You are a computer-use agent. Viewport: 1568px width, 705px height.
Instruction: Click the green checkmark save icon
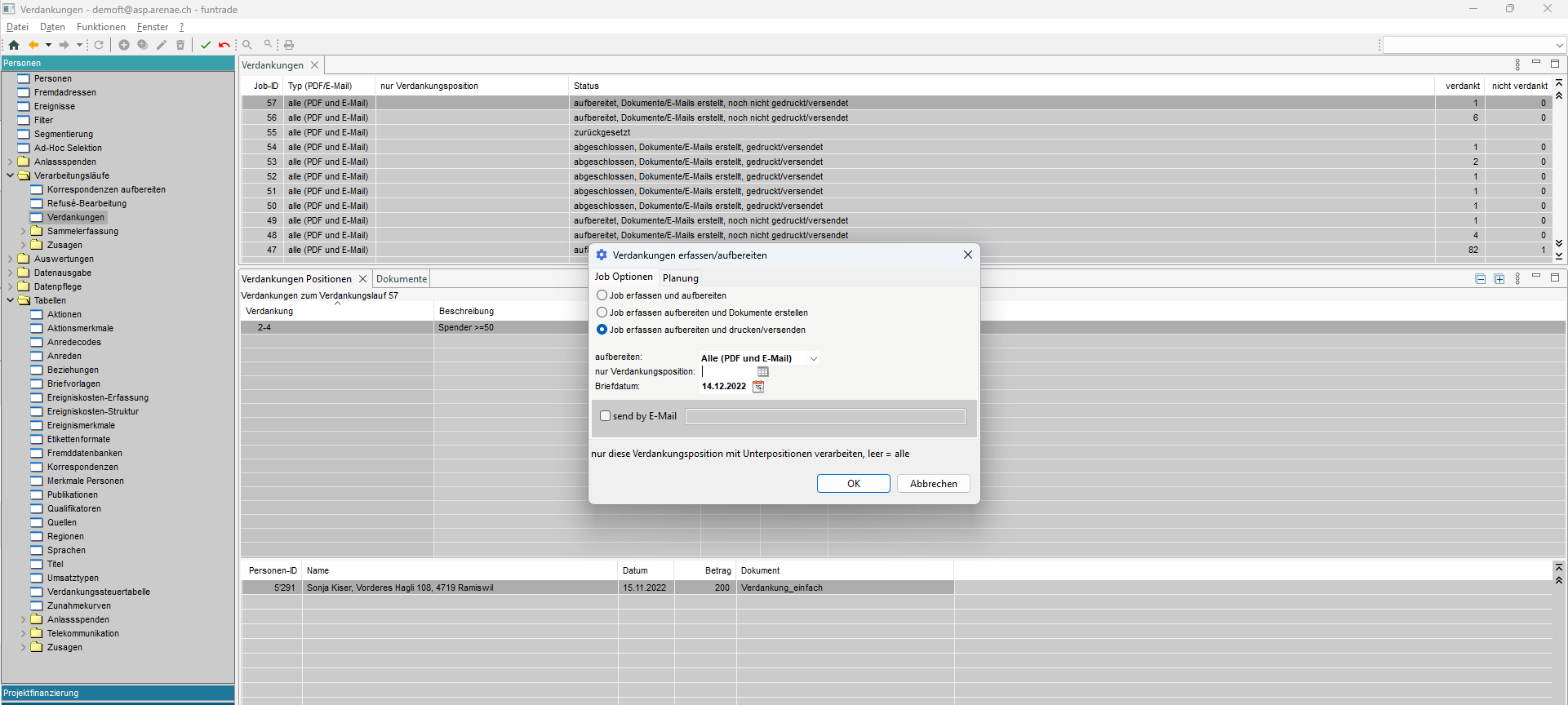206,45
